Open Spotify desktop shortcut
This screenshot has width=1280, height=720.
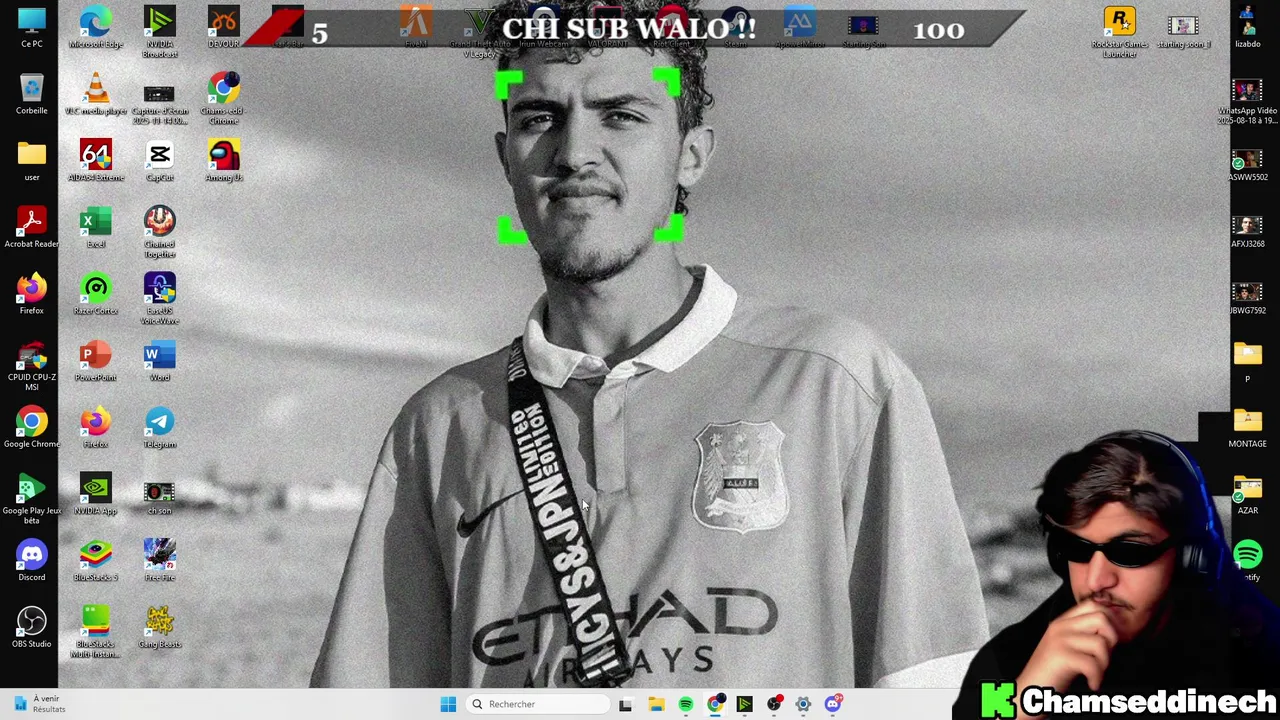tap(1247, 561)
